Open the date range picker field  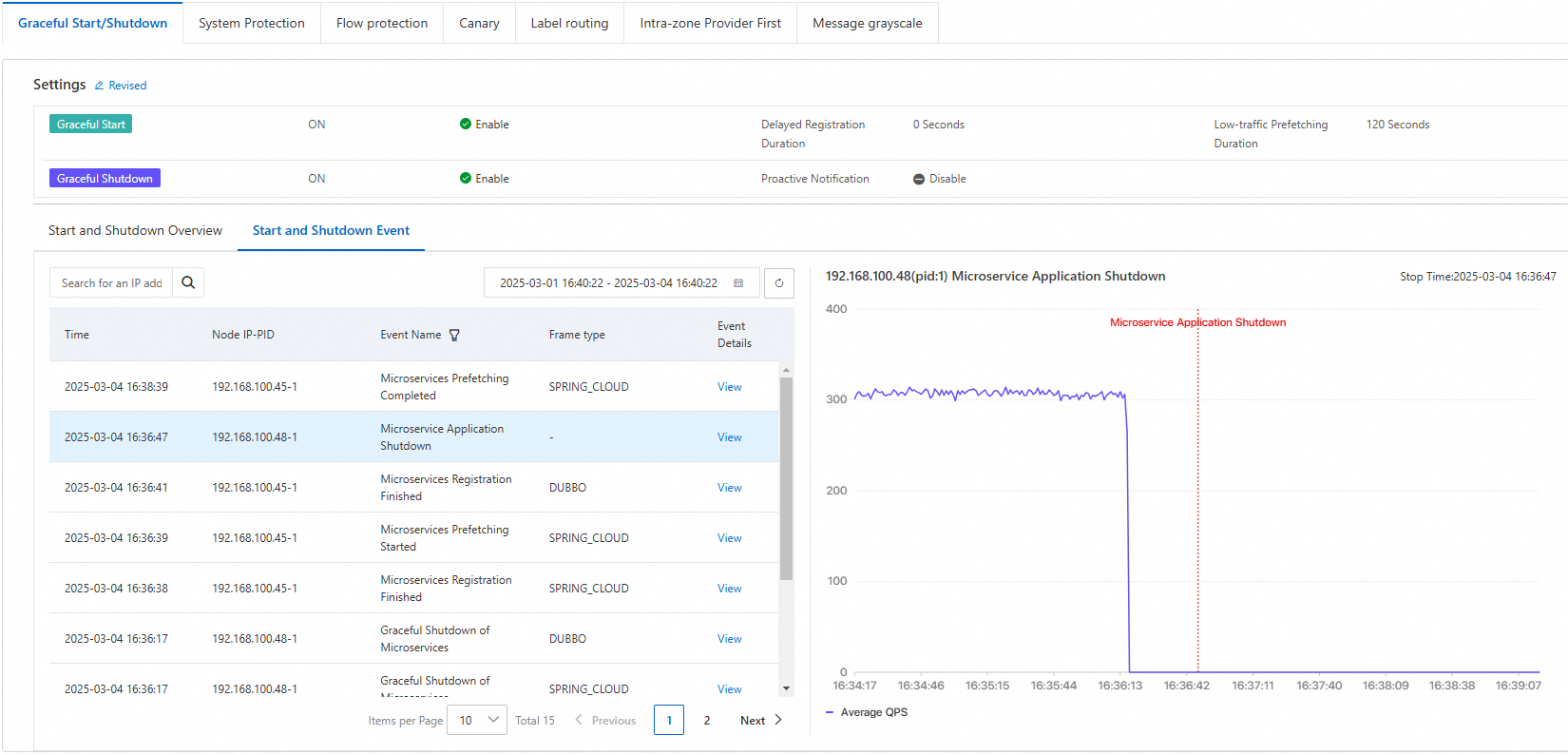pyautogui.click(x=608, y=283)
